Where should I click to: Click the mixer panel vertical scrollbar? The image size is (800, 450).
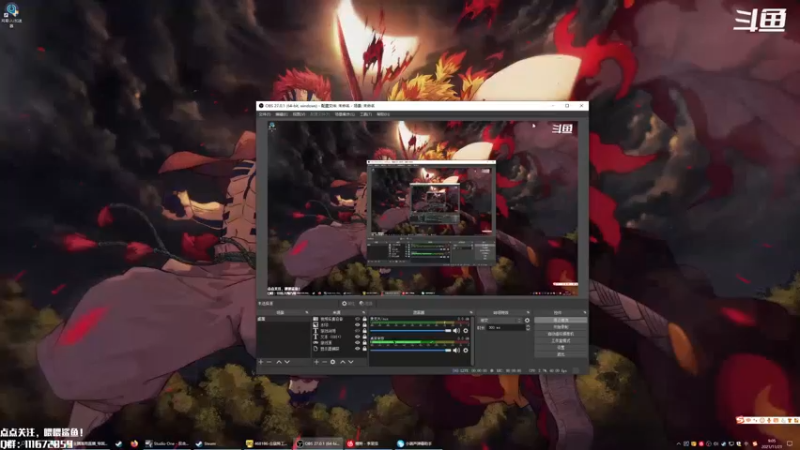[x=472, y=340]
